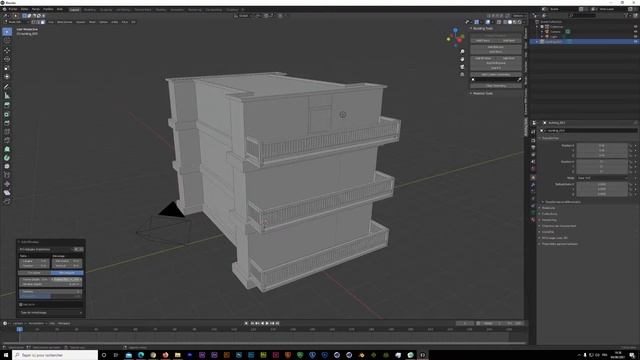Open rotation Mode dropdown (Euler XYZ)
This screenshot has width=640, height=360.
tap(602, 178)
